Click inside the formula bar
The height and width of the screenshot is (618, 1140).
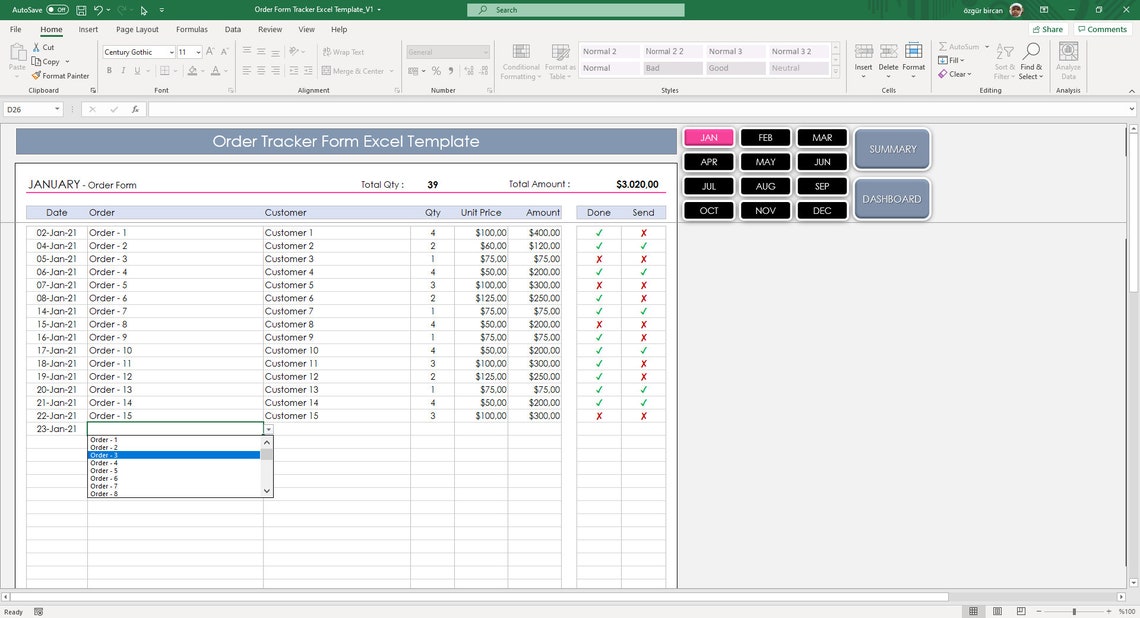[400, 110]
